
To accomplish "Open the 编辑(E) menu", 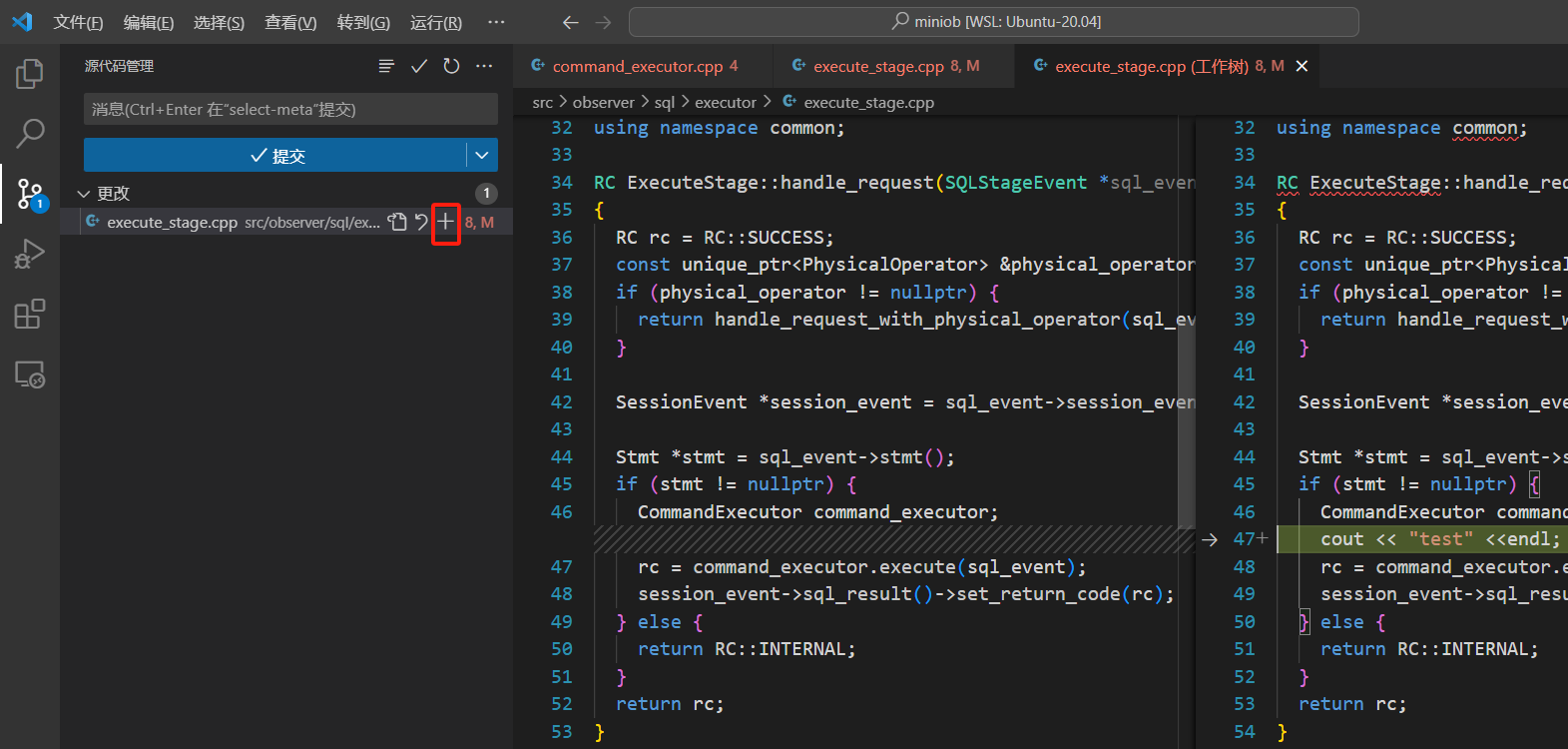I will coord(149,22).
